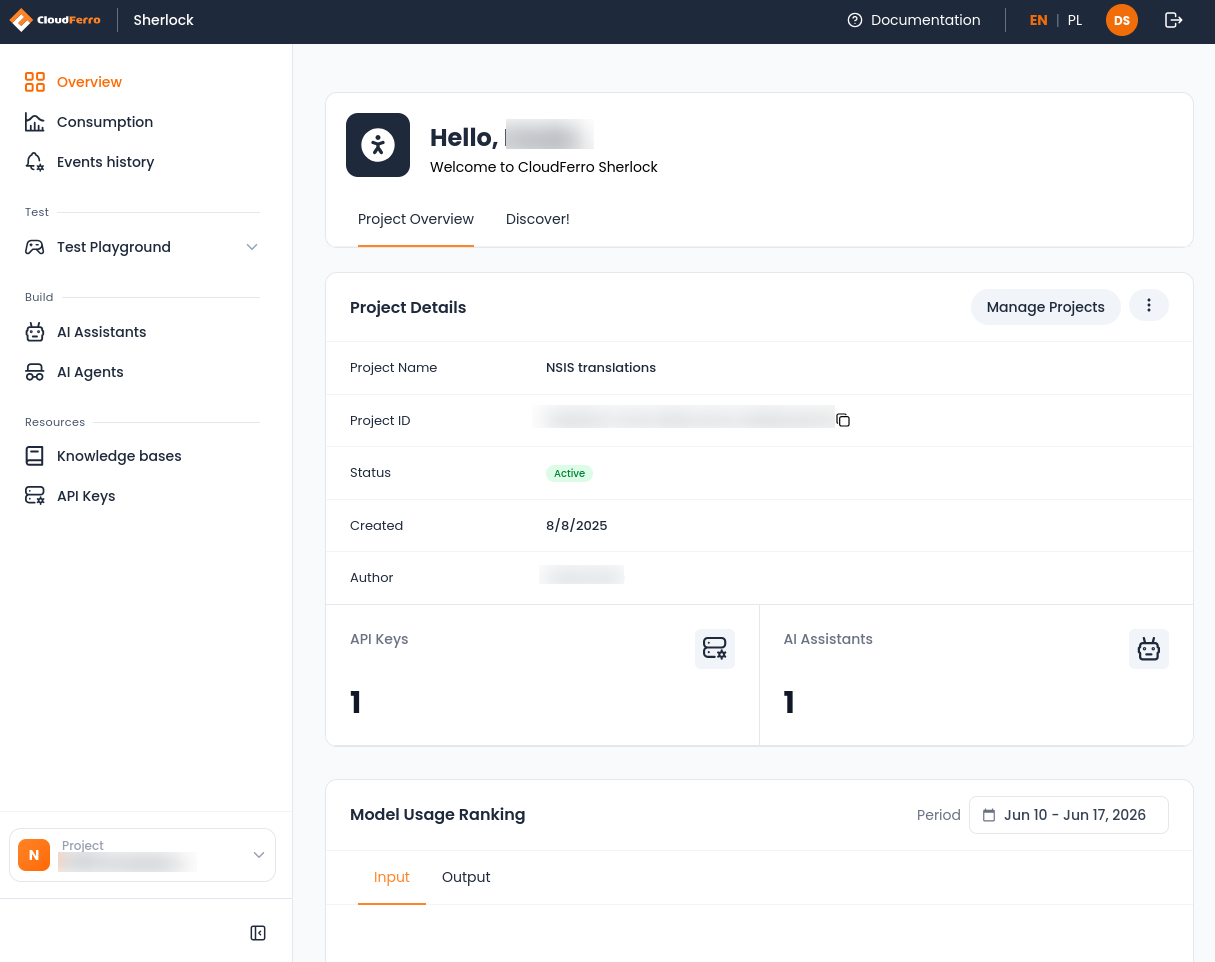
Task: Open the Documentation help link
Action: point(914,20)
